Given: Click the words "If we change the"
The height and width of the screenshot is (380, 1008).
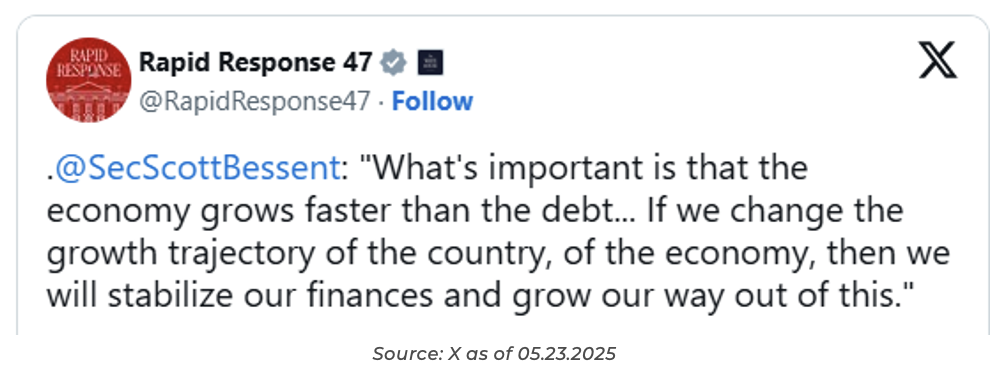Looking at the screenshot, I should point(775,210).
